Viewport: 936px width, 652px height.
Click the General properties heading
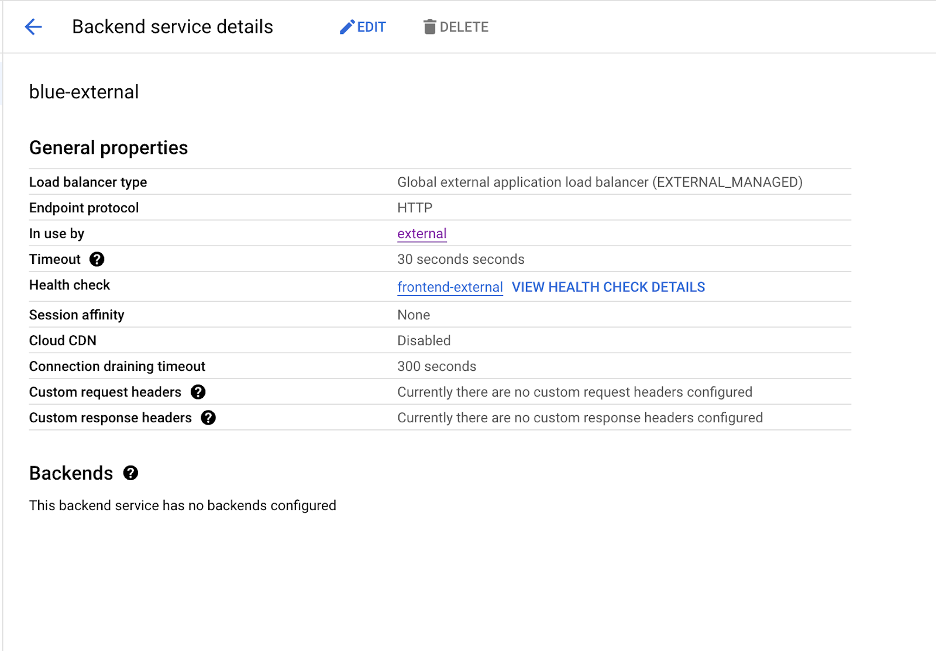tap(108, 148)
